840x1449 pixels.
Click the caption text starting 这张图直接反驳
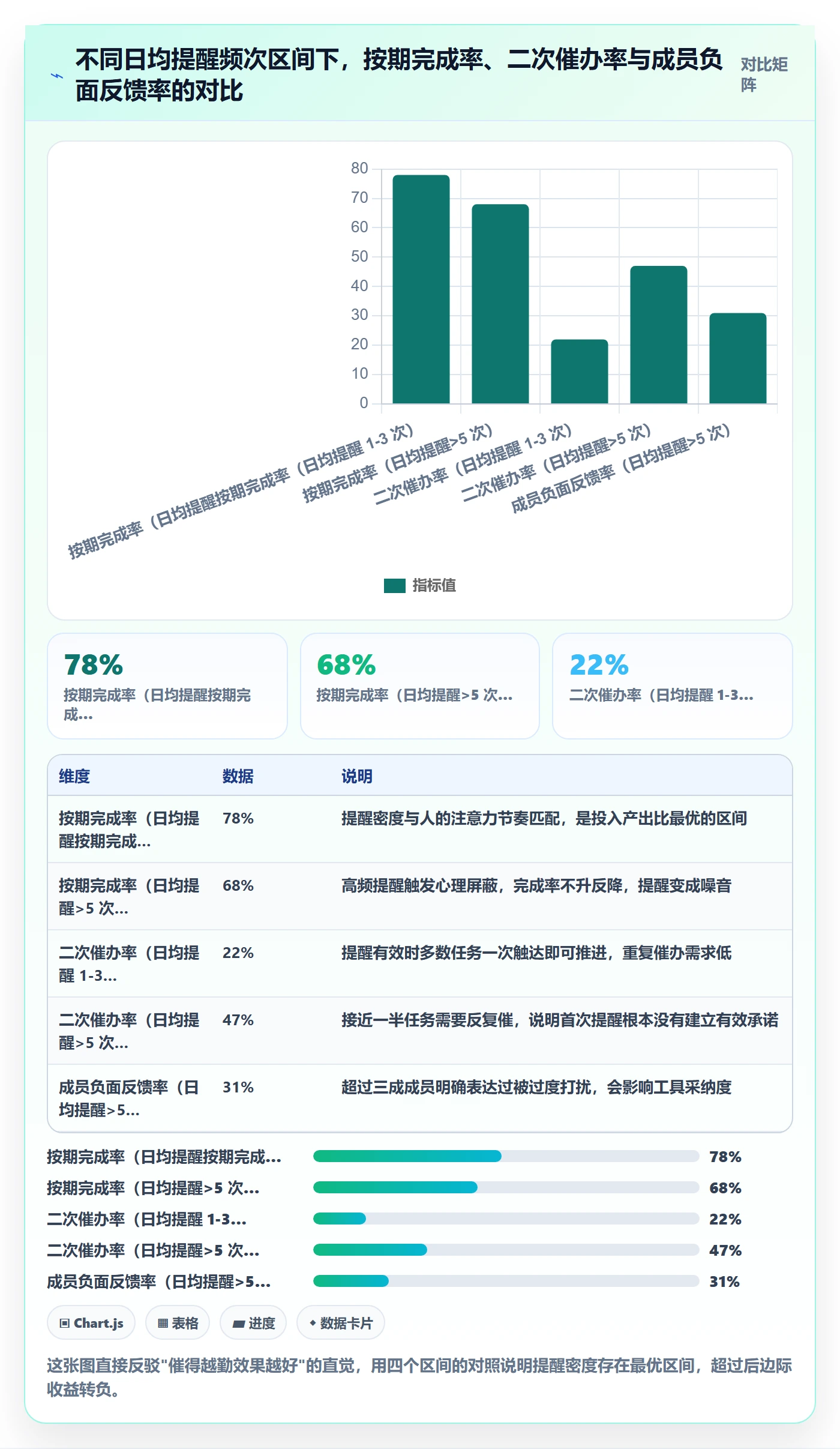(x=419, y=1378)
